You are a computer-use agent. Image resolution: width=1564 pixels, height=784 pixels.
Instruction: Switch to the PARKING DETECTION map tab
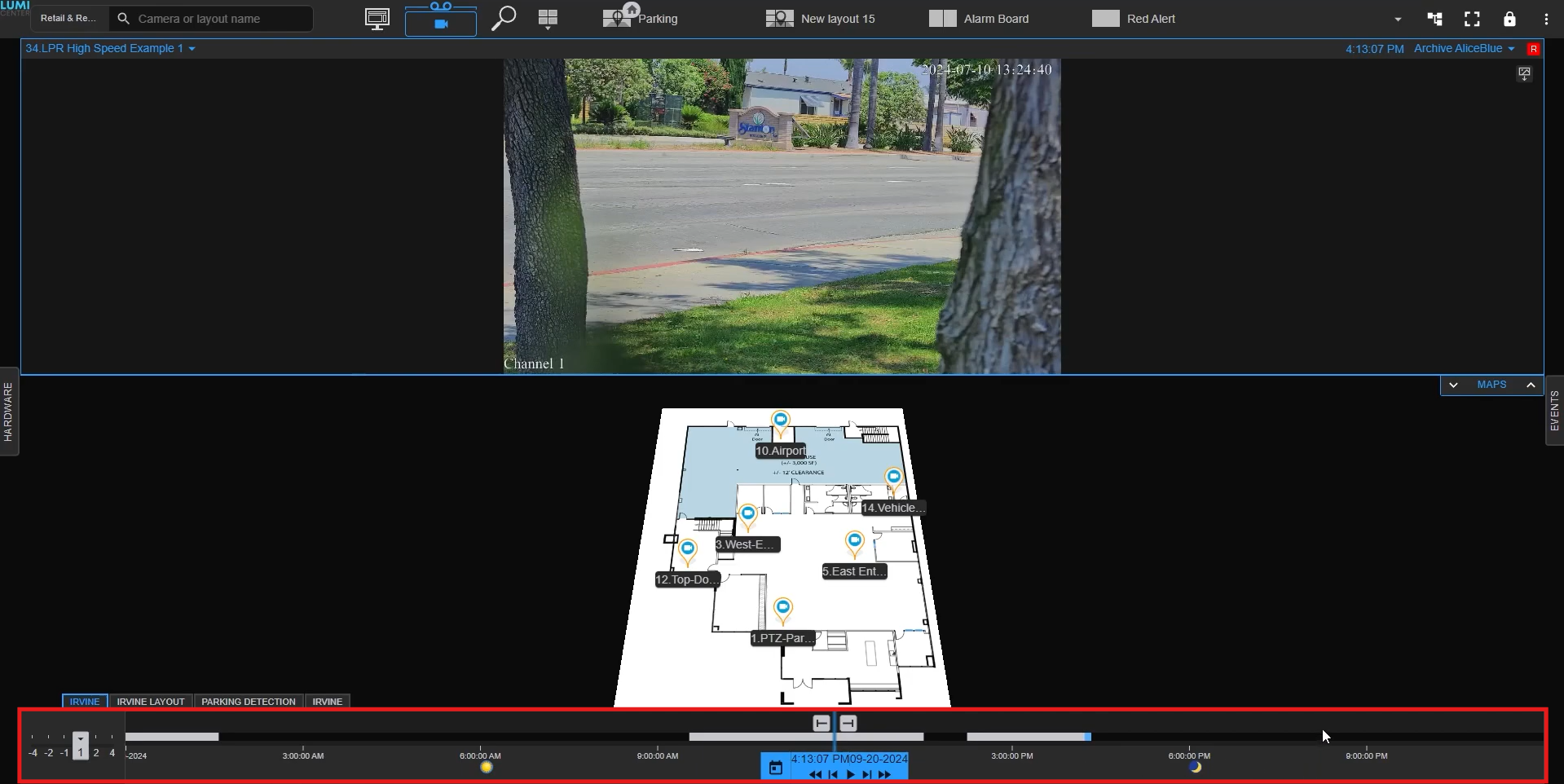click(248, 702)
